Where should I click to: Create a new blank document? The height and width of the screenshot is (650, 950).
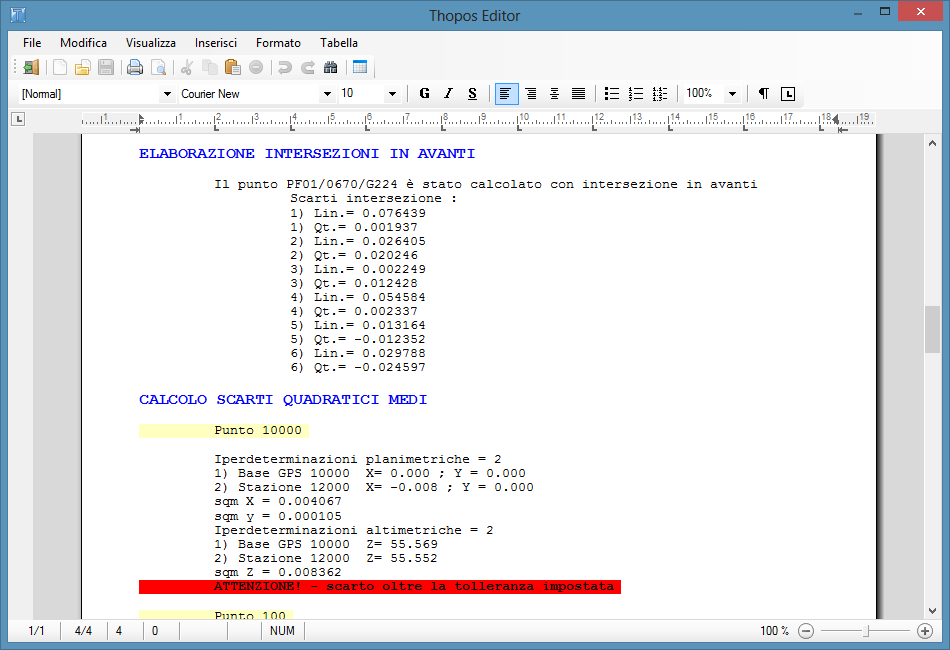[x=60, y=67]
